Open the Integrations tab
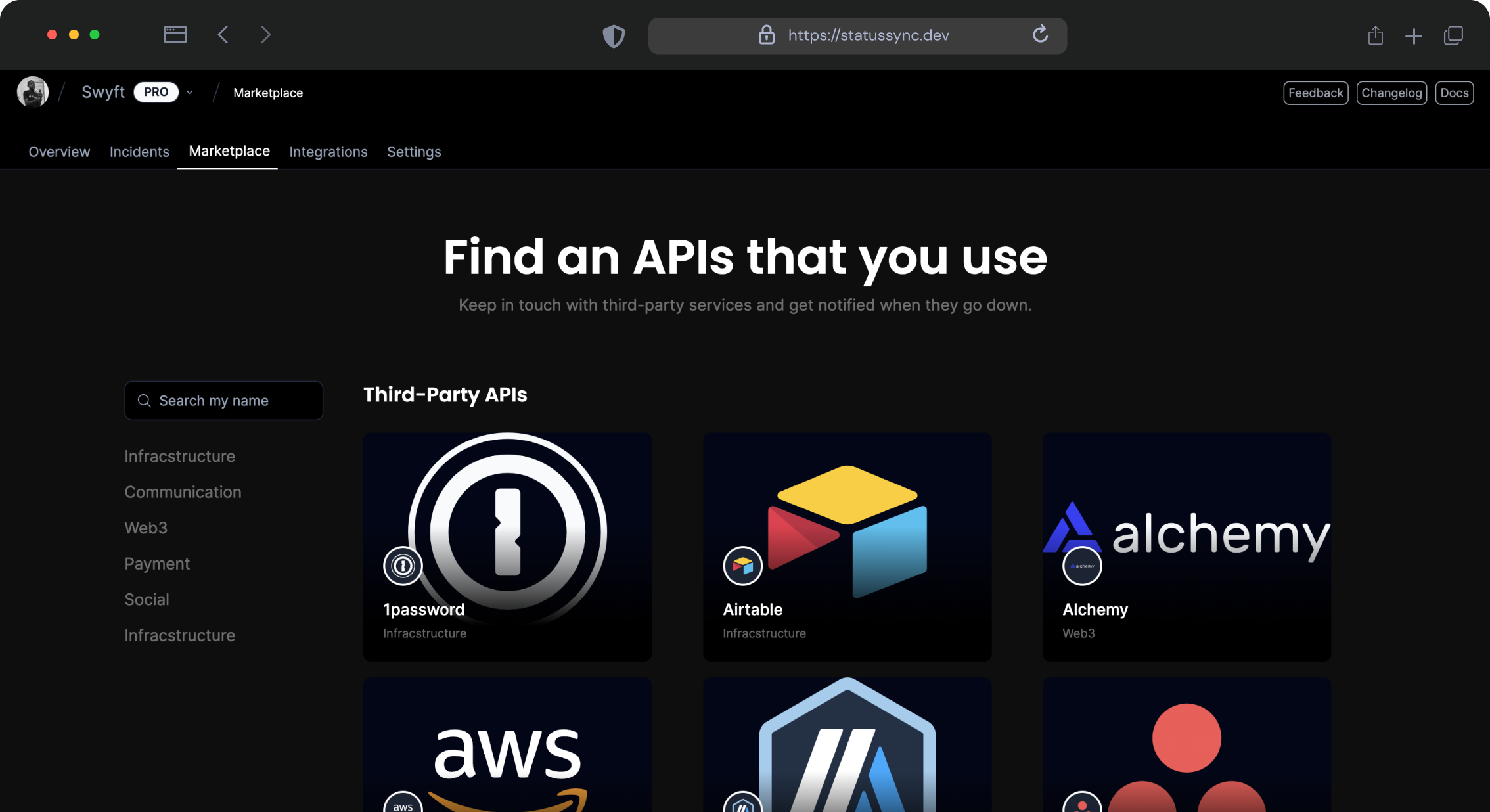Screen dimensions: 1490x812 [x=328, y=152]
